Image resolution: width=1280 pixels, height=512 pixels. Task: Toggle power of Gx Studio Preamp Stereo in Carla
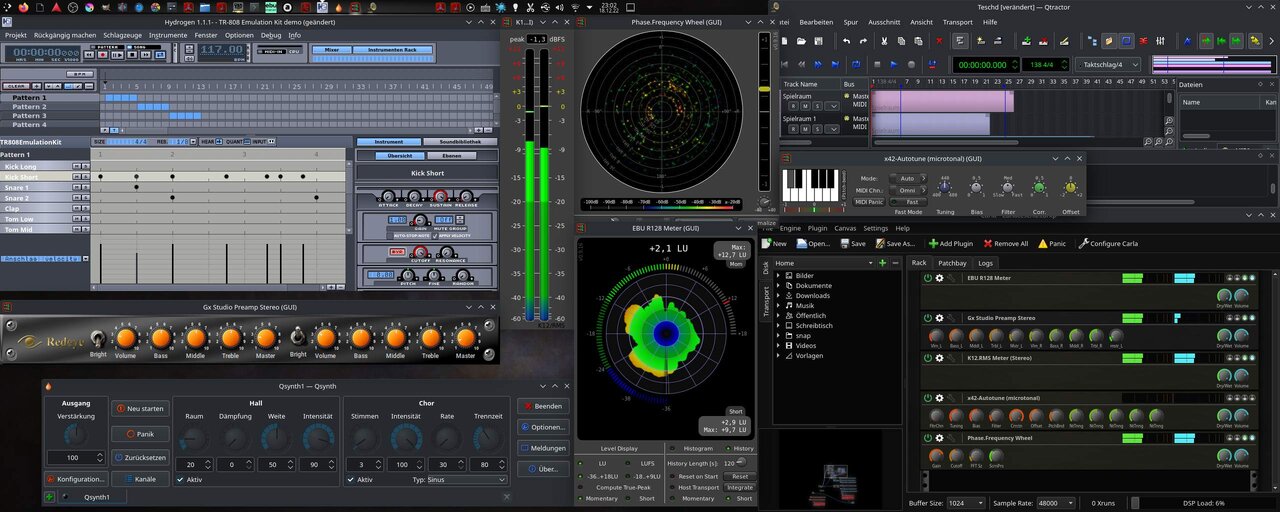(x=927, y=318)
